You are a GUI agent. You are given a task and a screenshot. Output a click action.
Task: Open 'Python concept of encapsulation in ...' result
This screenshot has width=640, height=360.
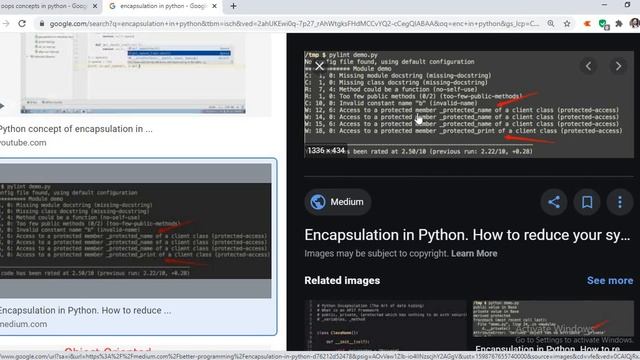(76, 129)
